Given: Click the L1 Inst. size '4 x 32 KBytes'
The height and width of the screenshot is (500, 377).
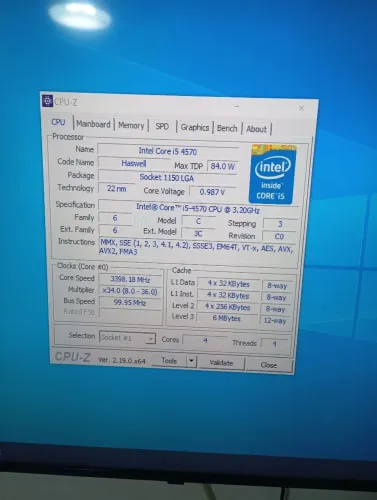Looking at the screenshot, I should pyautogui.click(x=228, y=295).
